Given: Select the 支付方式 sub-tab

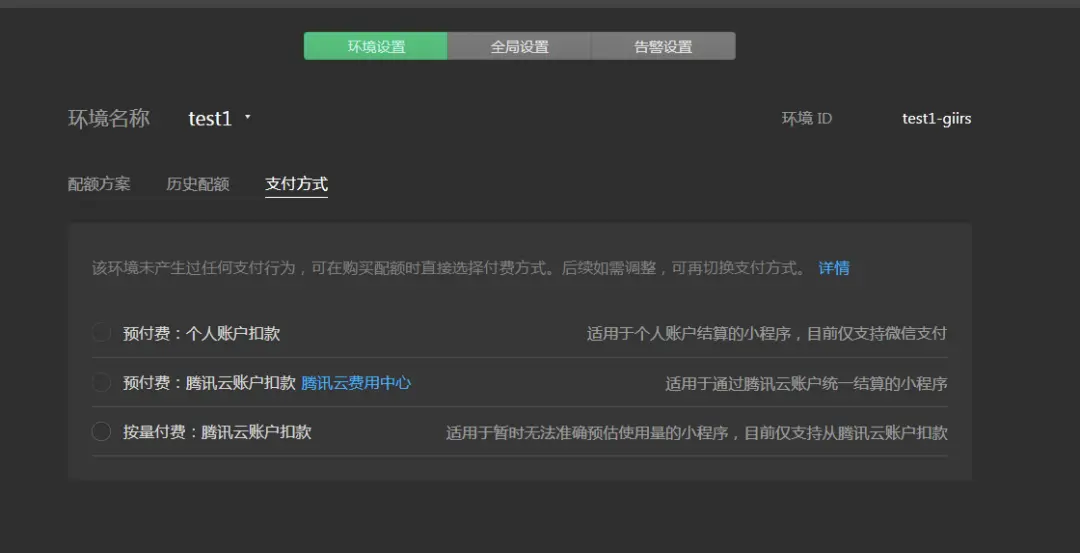Looking at the screenshot, I should click(296, 184).
